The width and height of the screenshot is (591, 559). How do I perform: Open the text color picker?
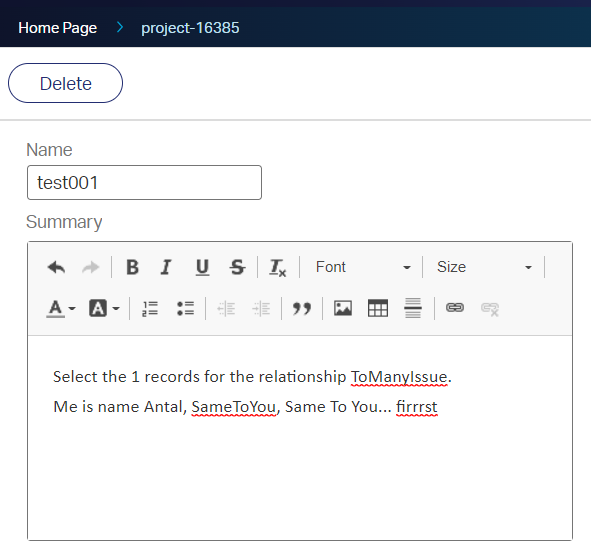(x=61, y=309)
